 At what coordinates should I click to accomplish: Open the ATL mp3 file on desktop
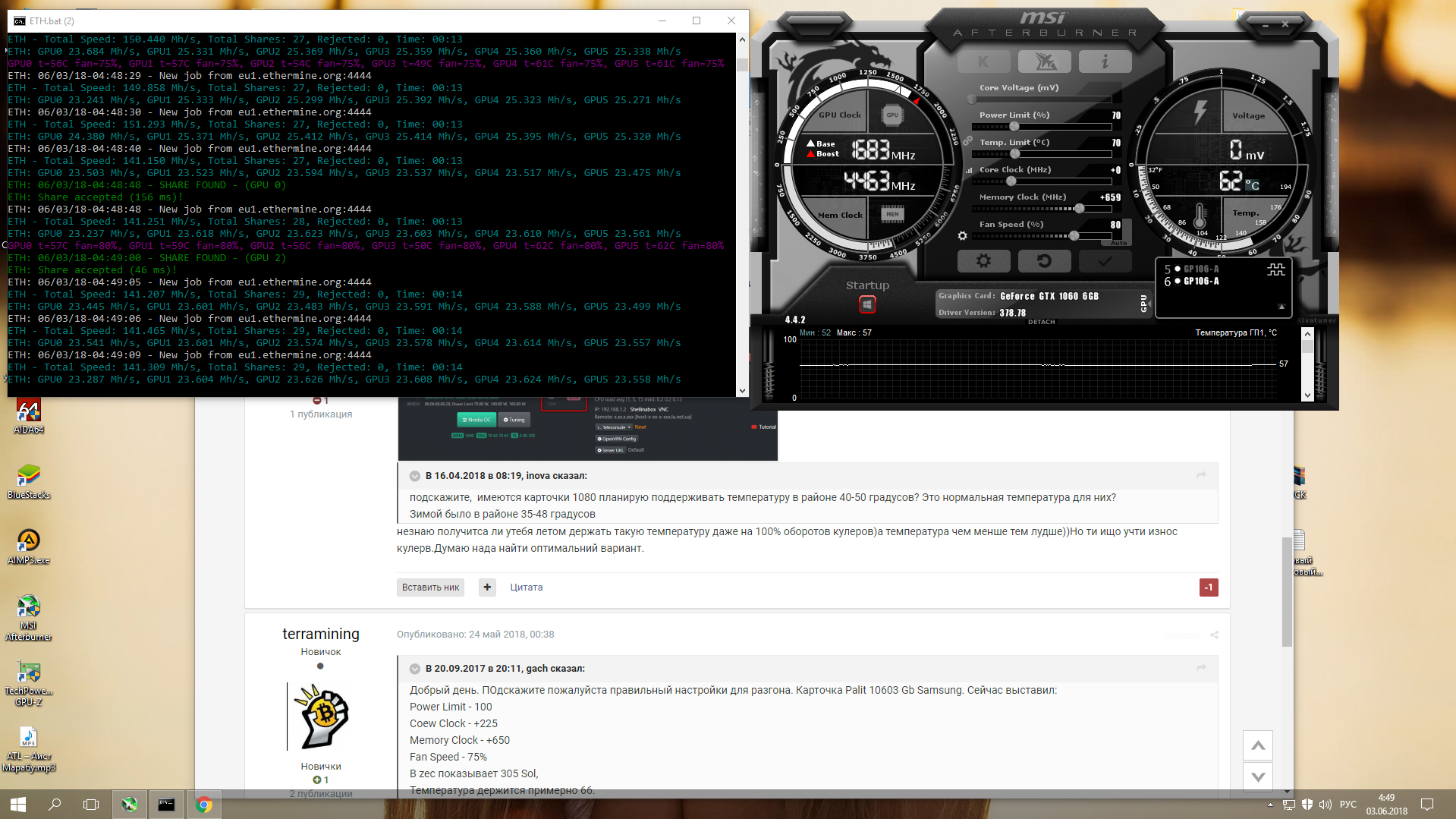pos(29,748)
